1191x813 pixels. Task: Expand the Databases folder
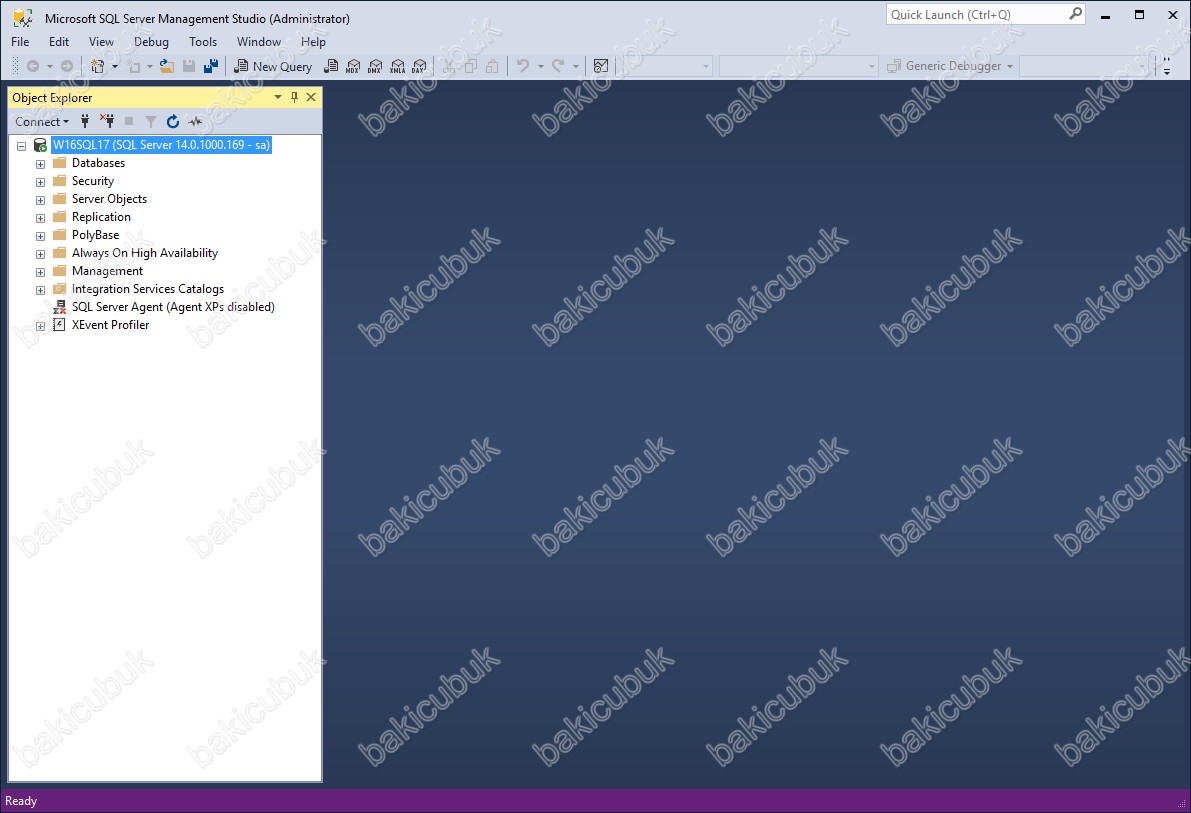pos(40,163)
